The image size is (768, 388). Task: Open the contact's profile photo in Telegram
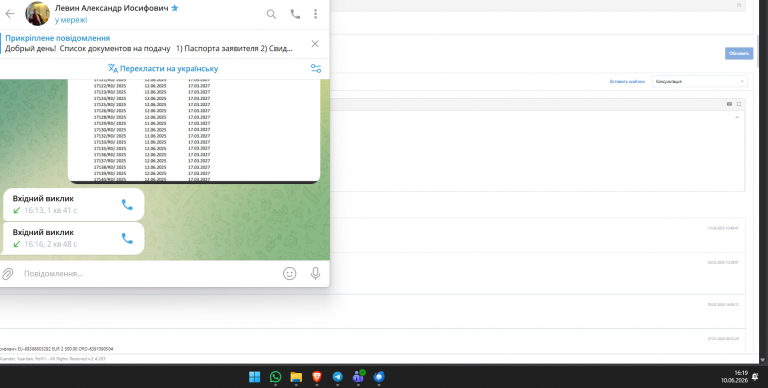point(37,14)
